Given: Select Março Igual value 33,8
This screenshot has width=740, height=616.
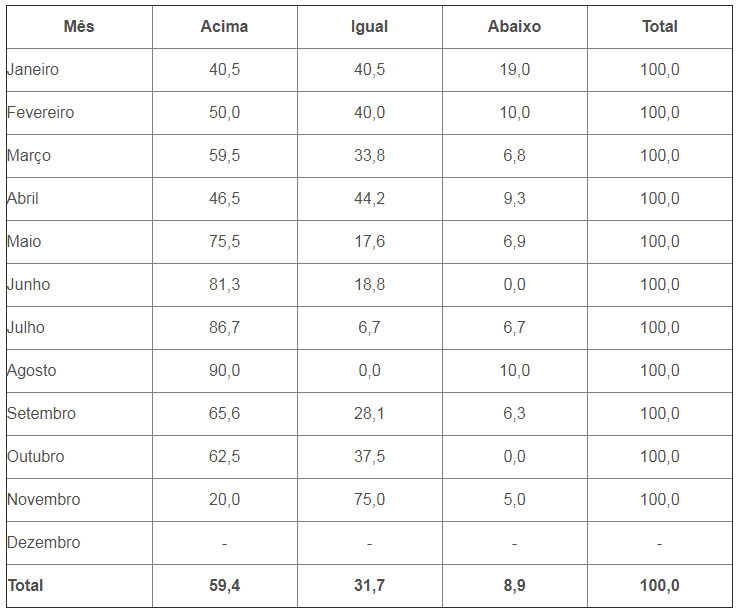Looking at the screenshot, I should pos(369,156).
